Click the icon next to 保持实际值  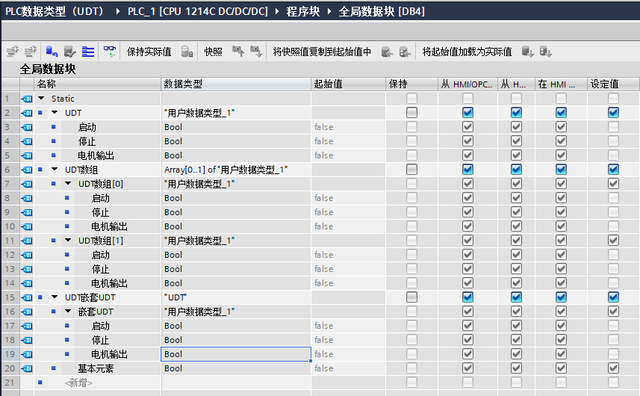click(x=187, y=52)
